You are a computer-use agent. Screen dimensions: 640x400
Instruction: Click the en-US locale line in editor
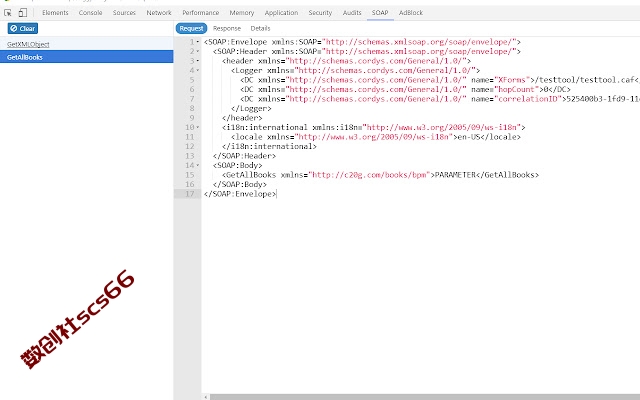point(376,137)
